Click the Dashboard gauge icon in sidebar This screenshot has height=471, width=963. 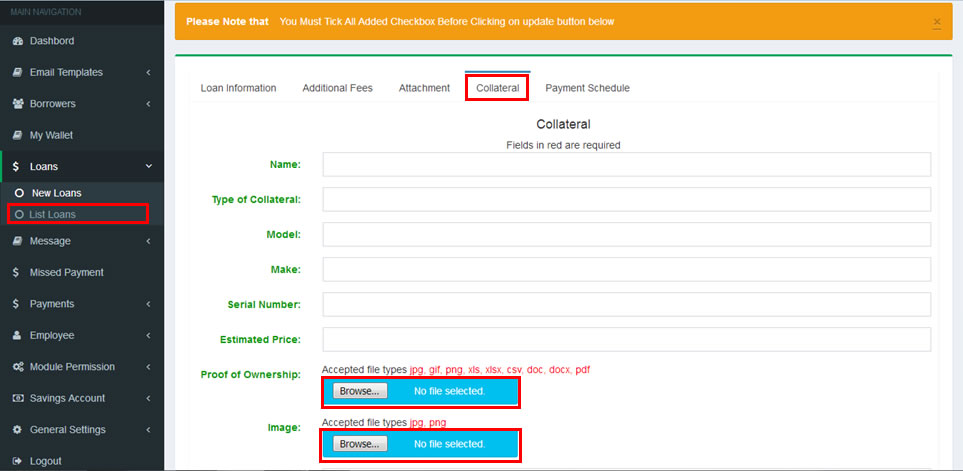tap(18, 41)
